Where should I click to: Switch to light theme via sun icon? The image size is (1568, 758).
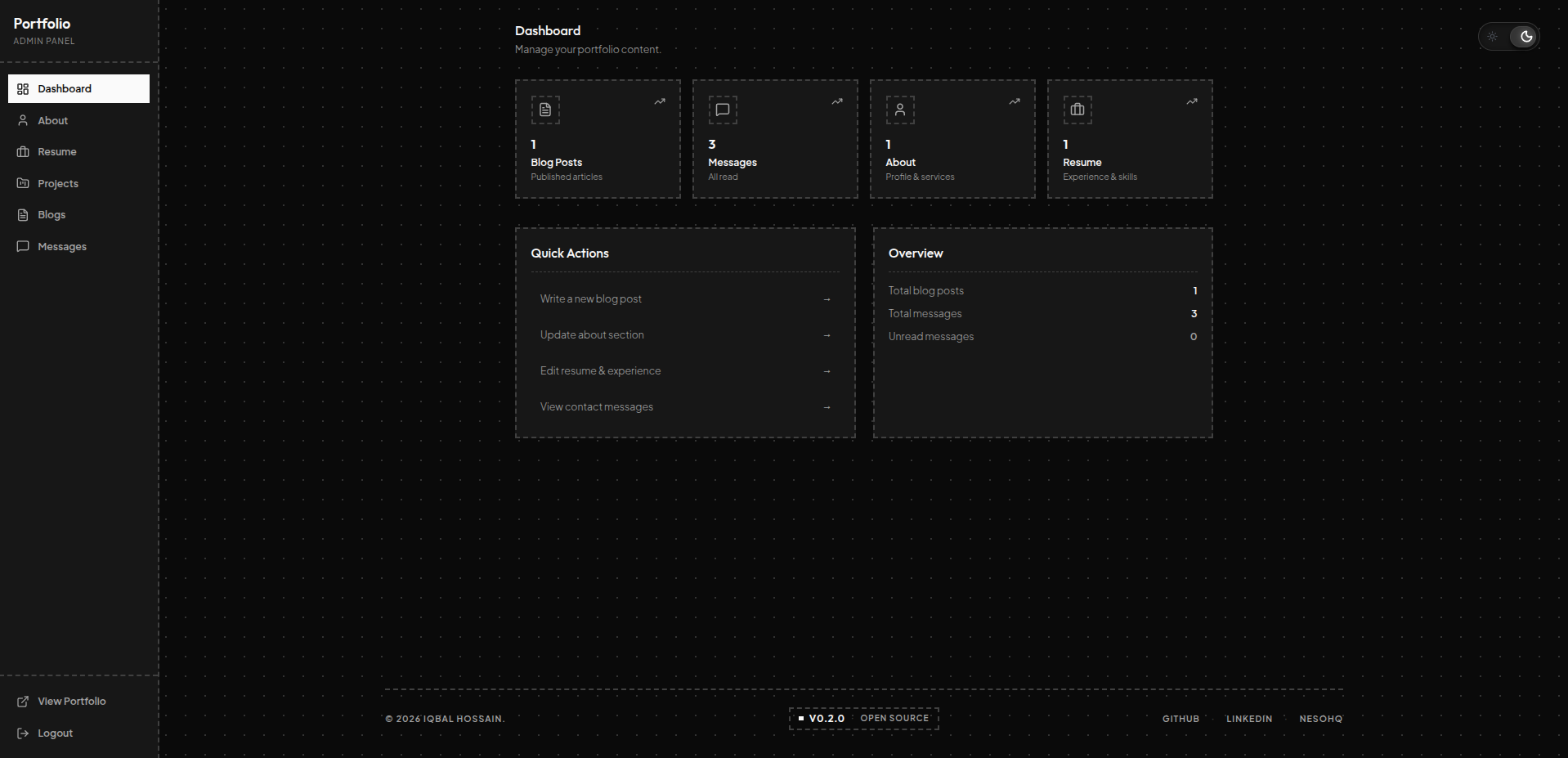tap(1493, 36)
